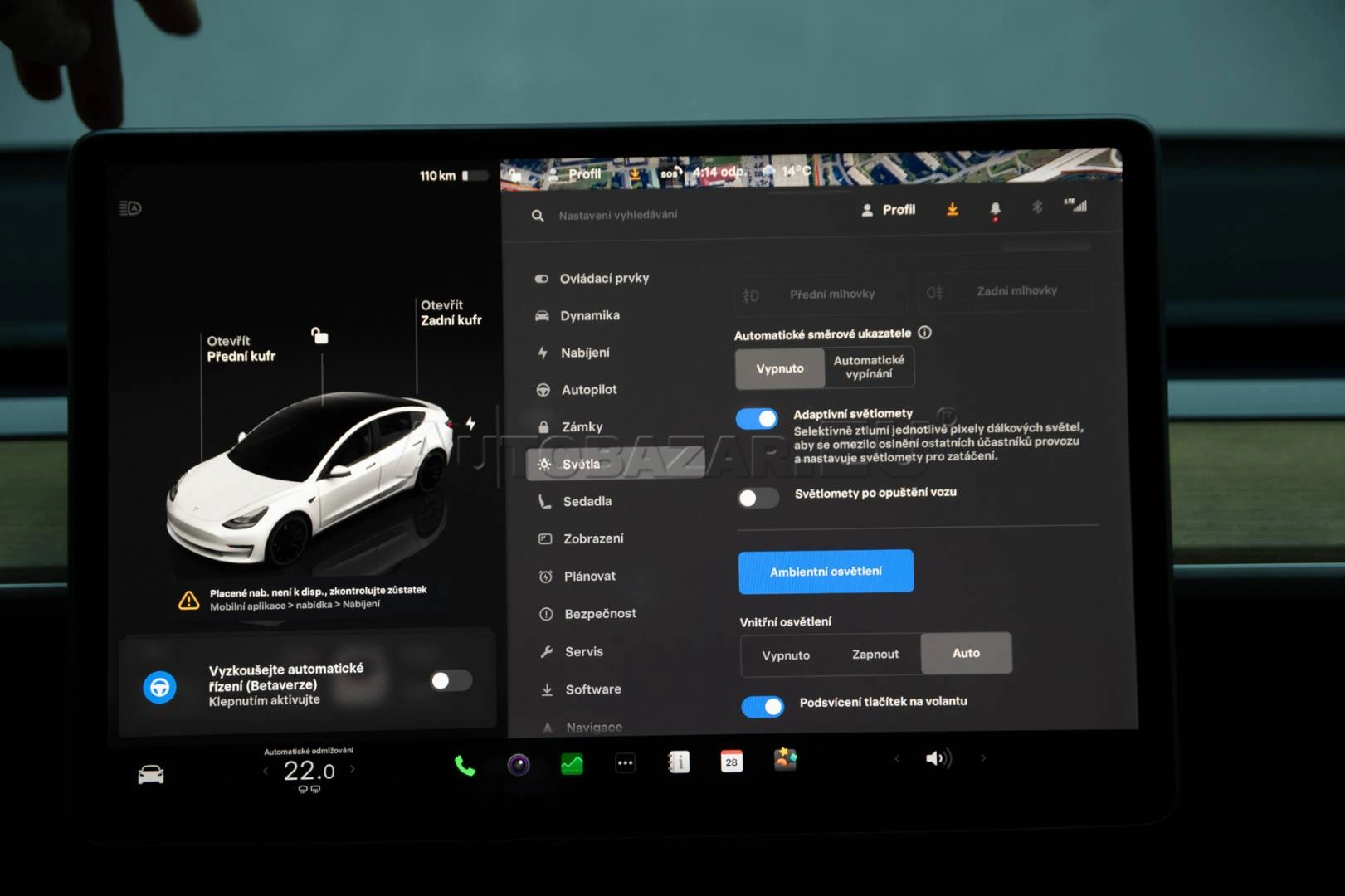Viewport: 1345px width, 896px height.
Task: Click the 22.0 temperature display
Action: [x=309, y=772]
